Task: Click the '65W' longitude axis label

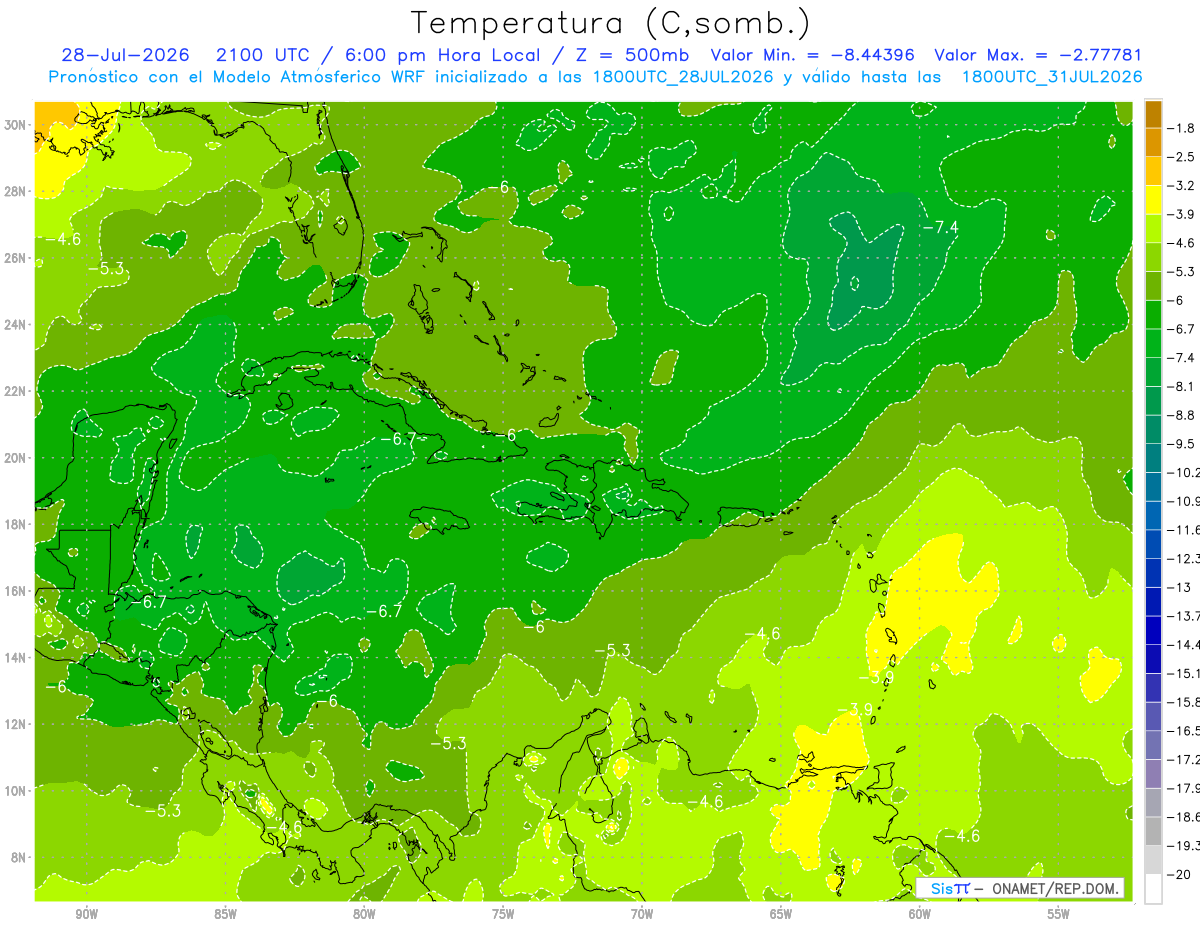Action: [x=781, y=914]
